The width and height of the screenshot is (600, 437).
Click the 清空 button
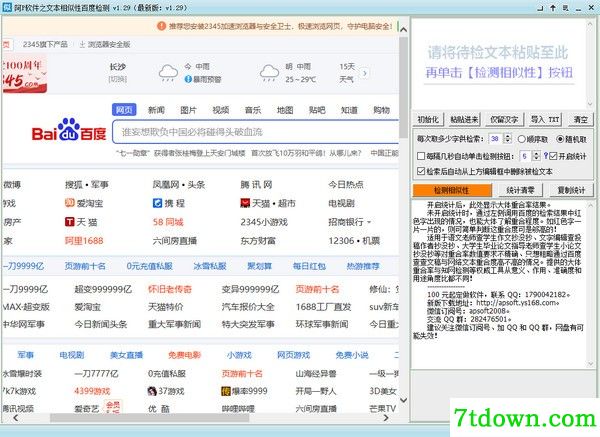[580, 119]
